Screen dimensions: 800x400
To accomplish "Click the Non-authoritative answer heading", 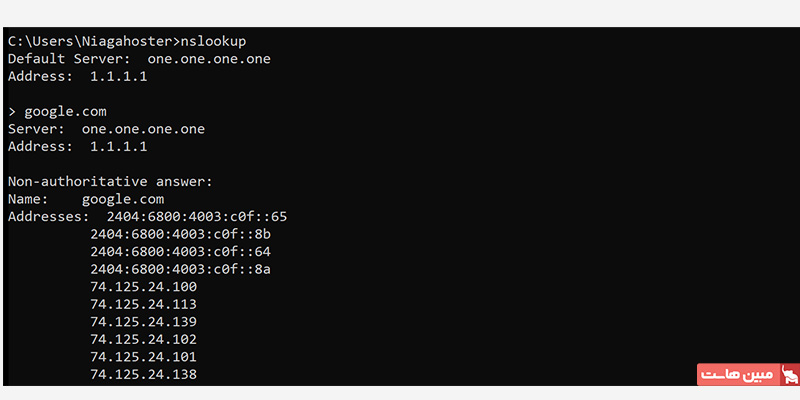I will pyautogui.click(x=110, y=182).
